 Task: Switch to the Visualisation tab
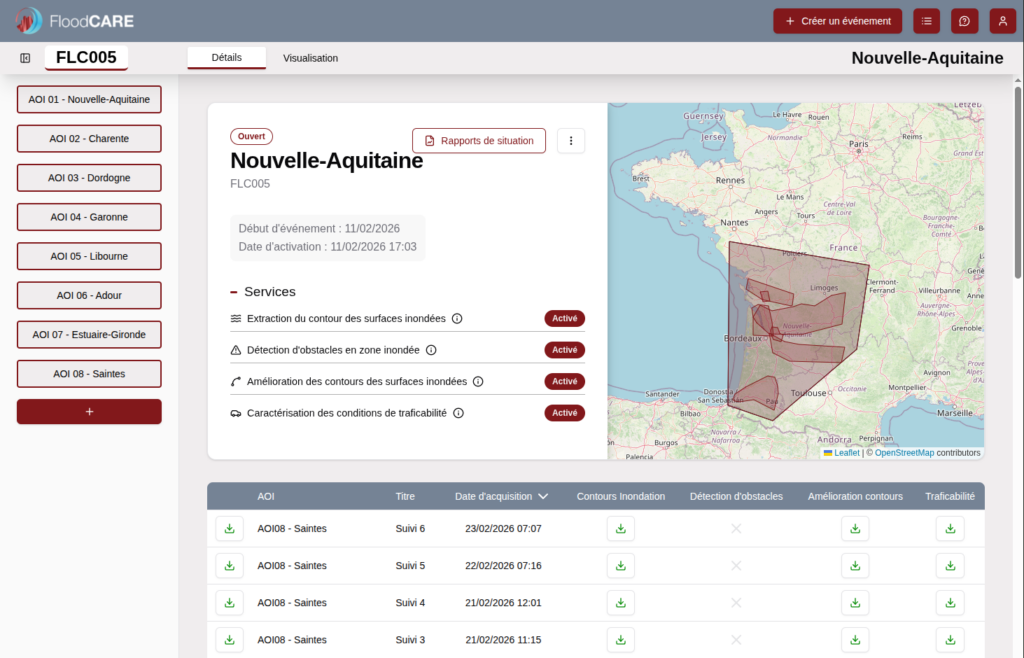(x=310, y=58)
